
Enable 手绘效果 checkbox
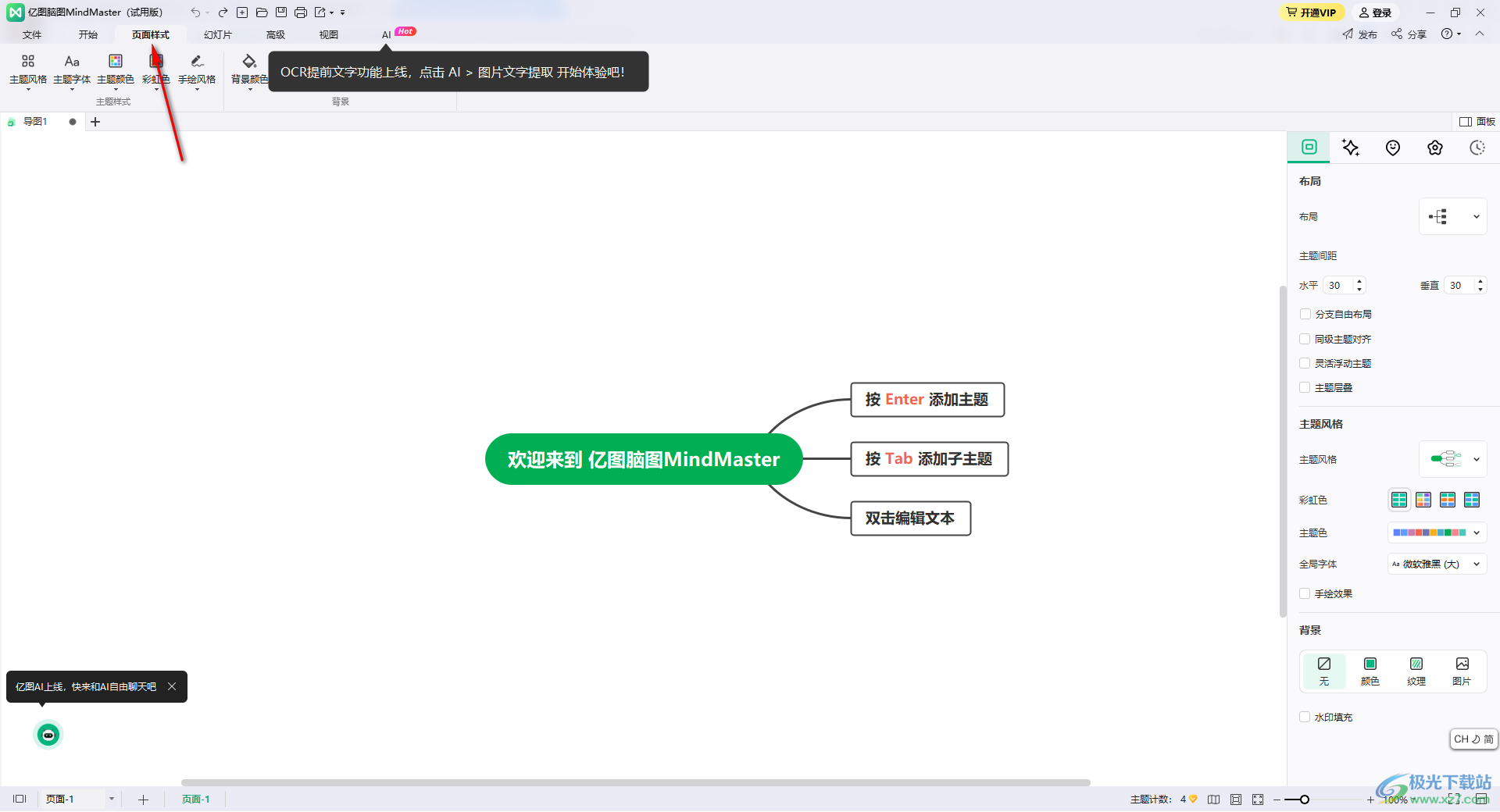point(1305,593)
